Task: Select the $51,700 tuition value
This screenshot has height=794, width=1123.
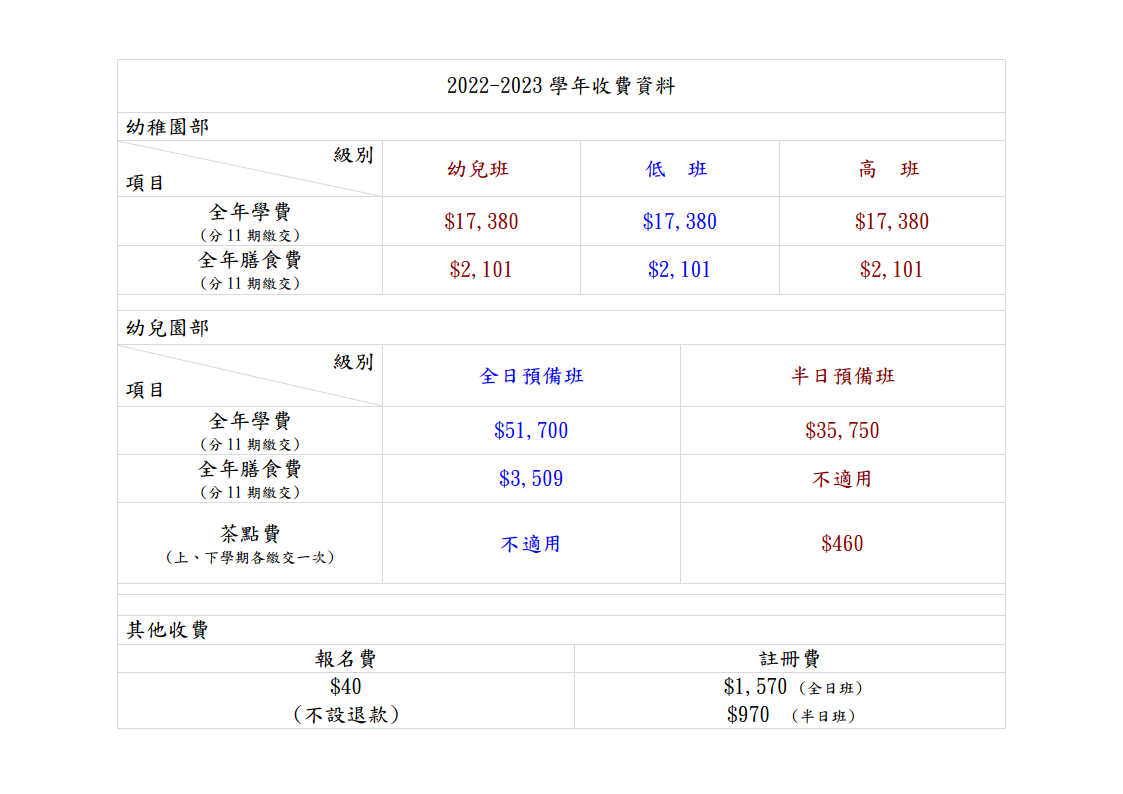Action: (531, 431)
